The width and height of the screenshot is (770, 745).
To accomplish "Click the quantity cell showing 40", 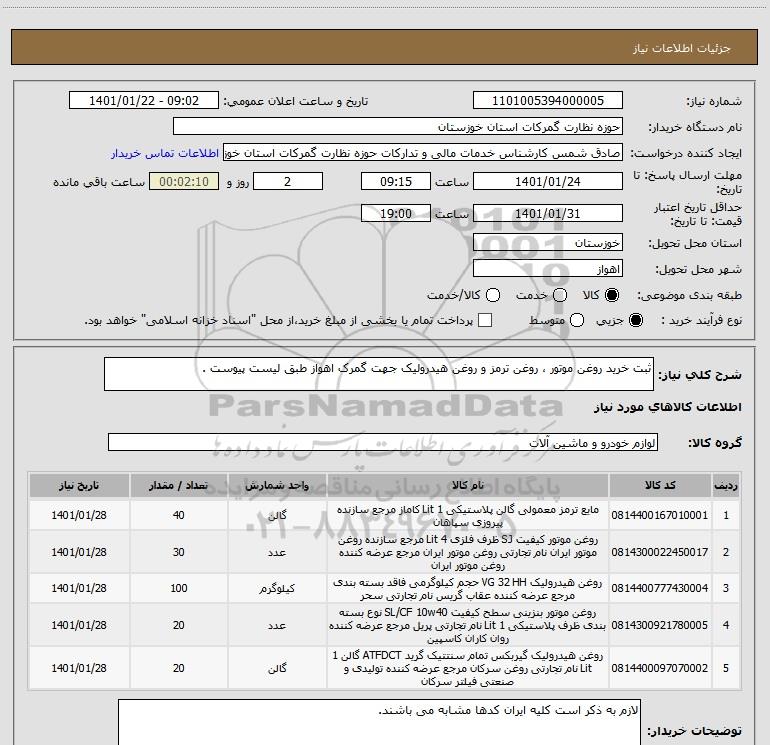I will 178,515.
